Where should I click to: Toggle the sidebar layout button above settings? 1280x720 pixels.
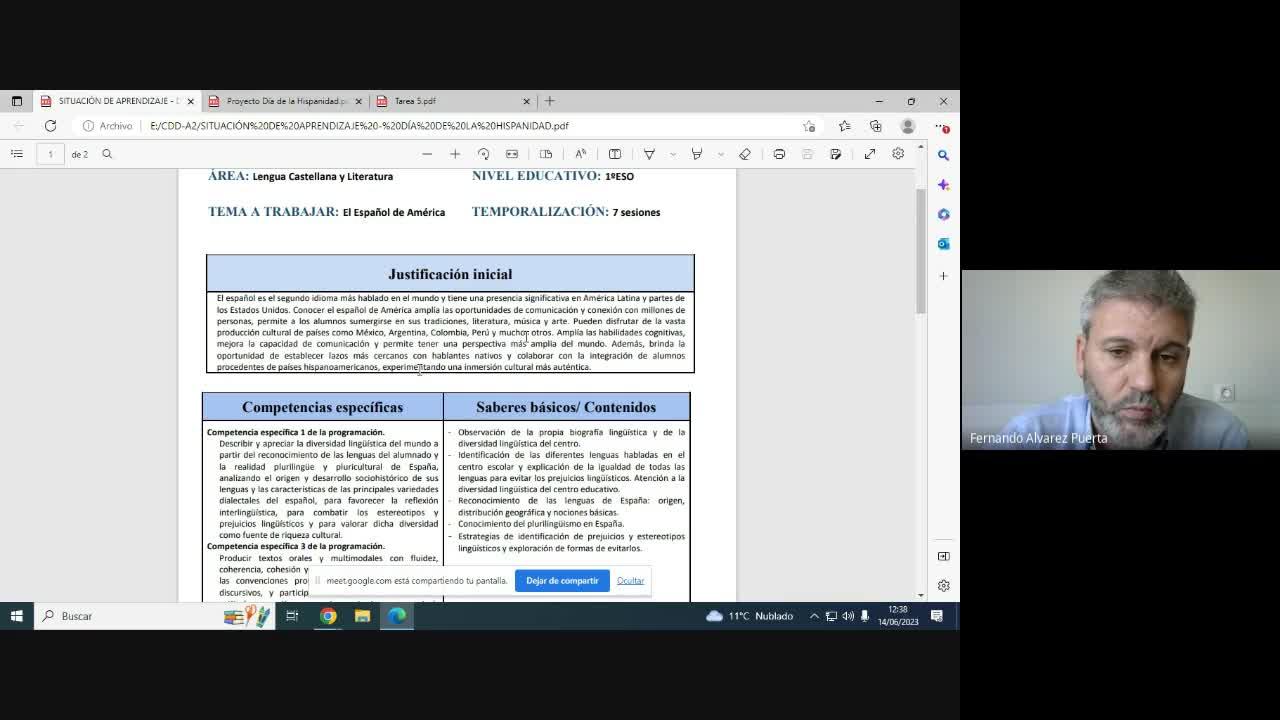(943, 556)
